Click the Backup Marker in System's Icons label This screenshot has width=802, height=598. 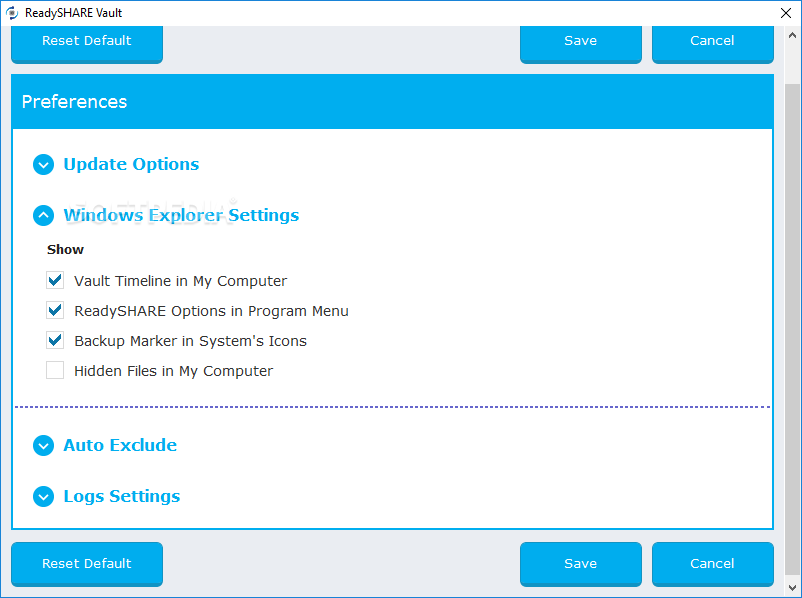point(190,341)
